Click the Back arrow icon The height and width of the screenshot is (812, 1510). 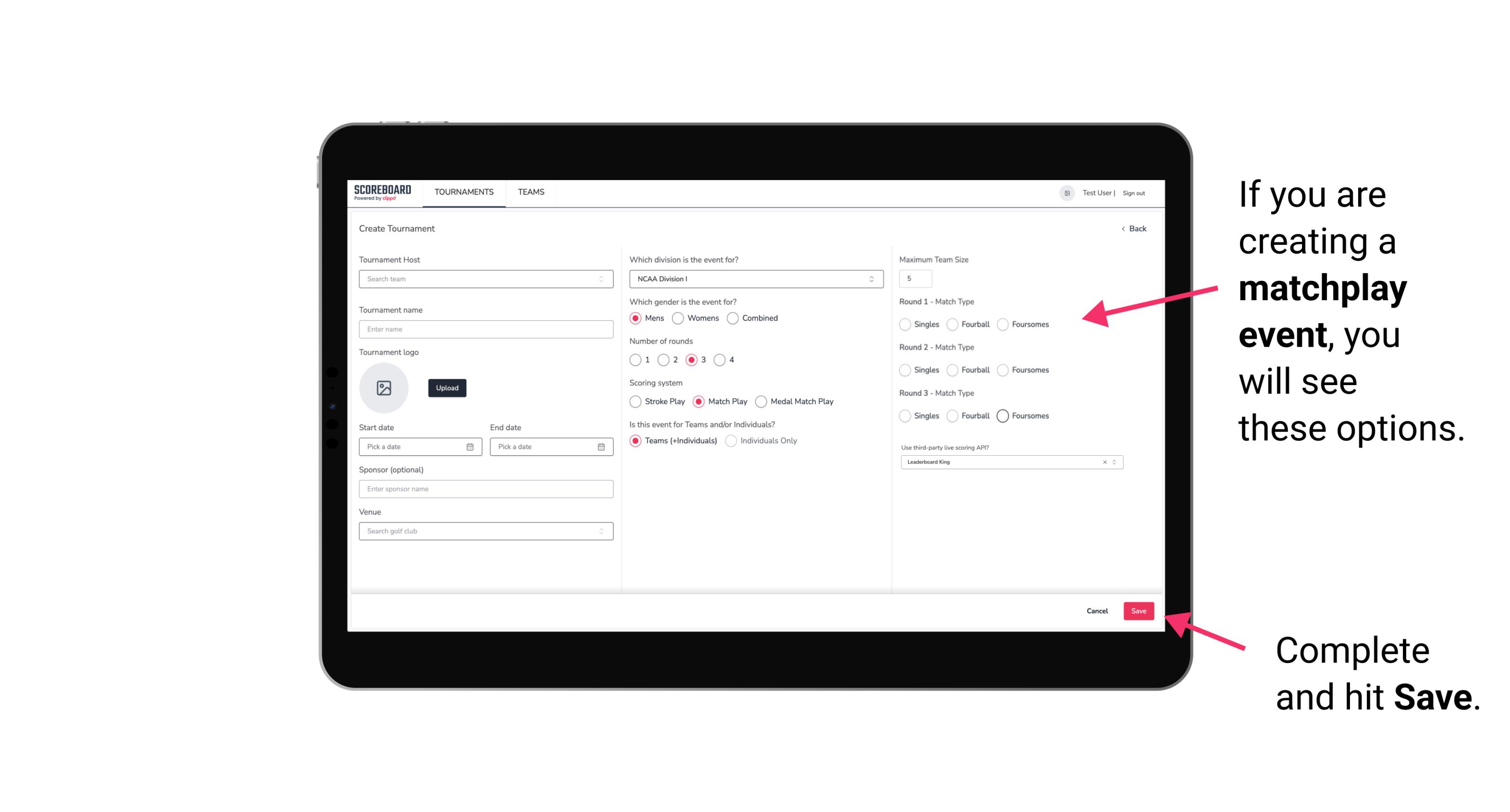coord(1122,227)
